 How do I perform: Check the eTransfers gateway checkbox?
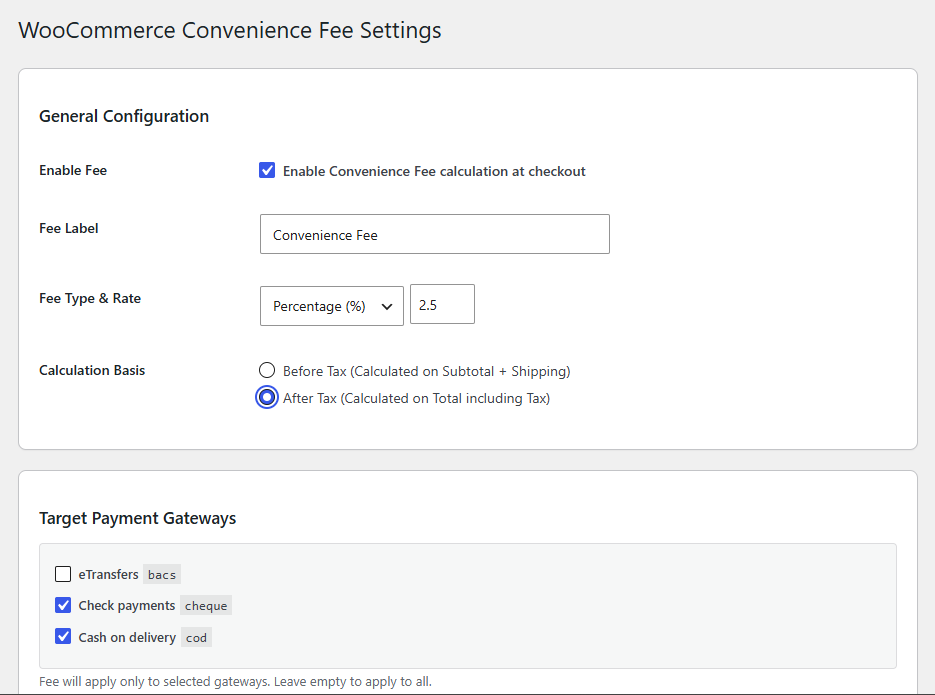point(63,574)
